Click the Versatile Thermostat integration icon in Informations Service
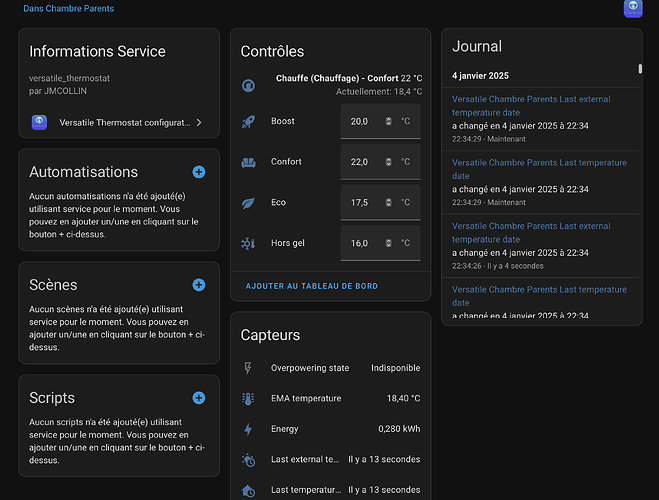 [40, 122]
